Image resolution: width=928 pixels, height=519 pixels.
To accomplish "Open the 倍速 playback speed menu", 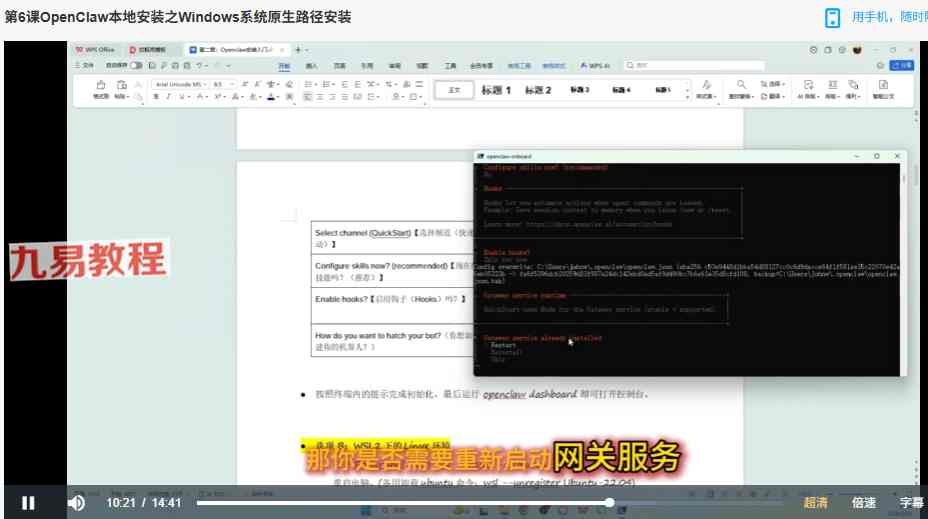I will tap(863, 502).
